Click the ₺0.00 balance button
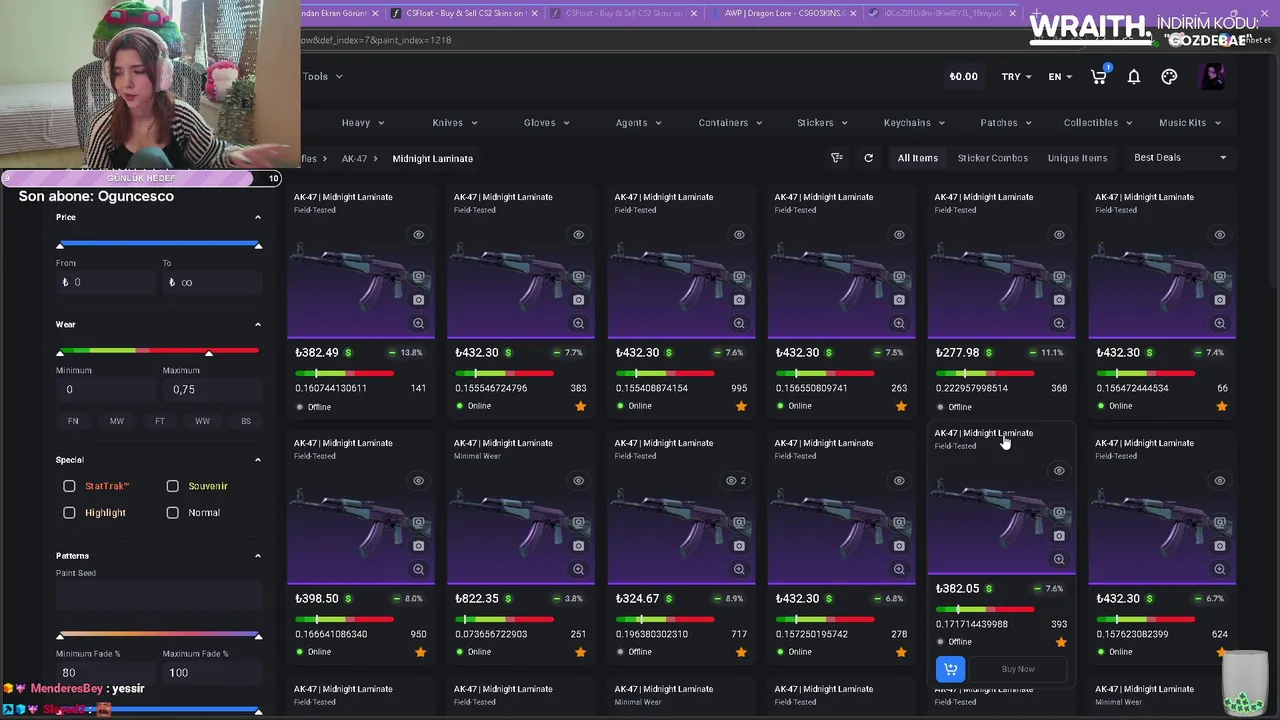 tap(964, 77)
